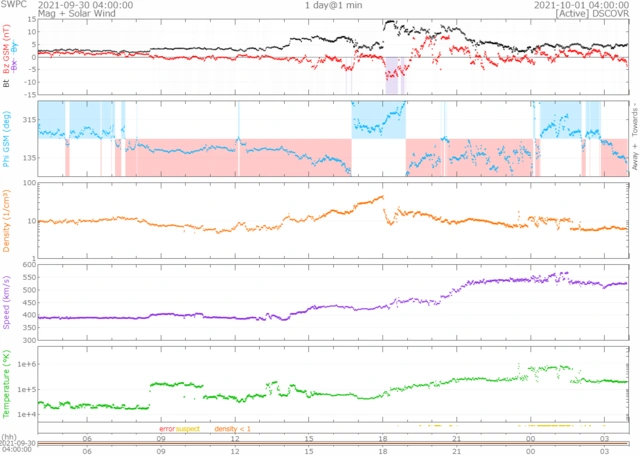Image resolution: width=640 pixels, height=455 pixels.
Task: Click the Density (1/cm3) axis label
Action: [7, 217]
